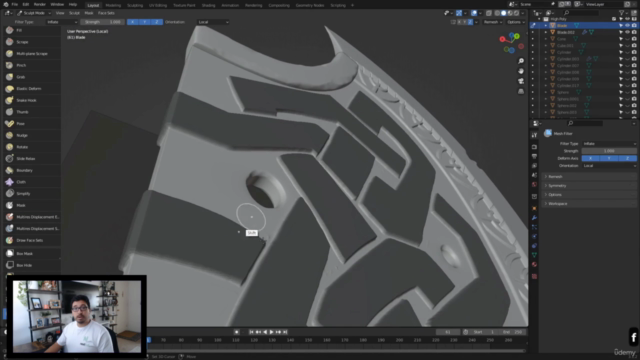Open the Face Sets header menu
Viewport: 640px width, 360px height.
click(x=106, y=13)
